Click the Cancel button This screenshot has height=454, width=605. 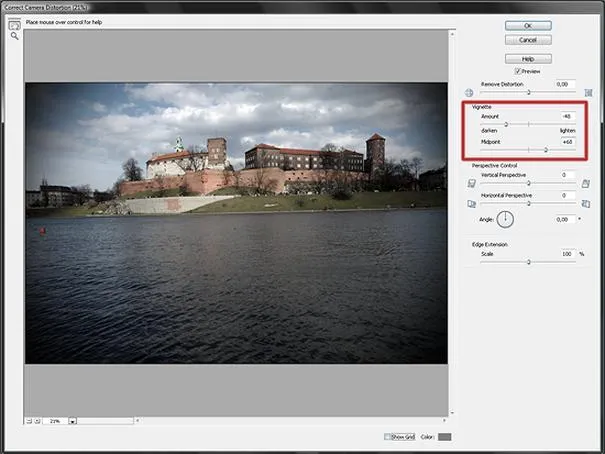tap(528, 40)
